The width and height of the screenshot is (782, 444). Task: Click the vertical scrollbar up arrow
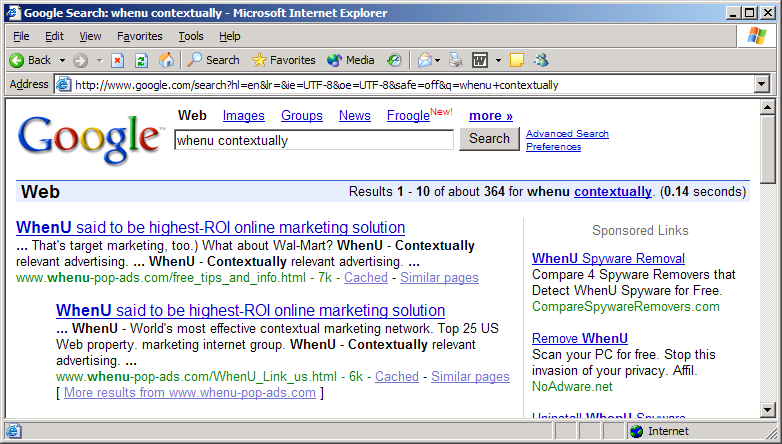coord(768,107)
